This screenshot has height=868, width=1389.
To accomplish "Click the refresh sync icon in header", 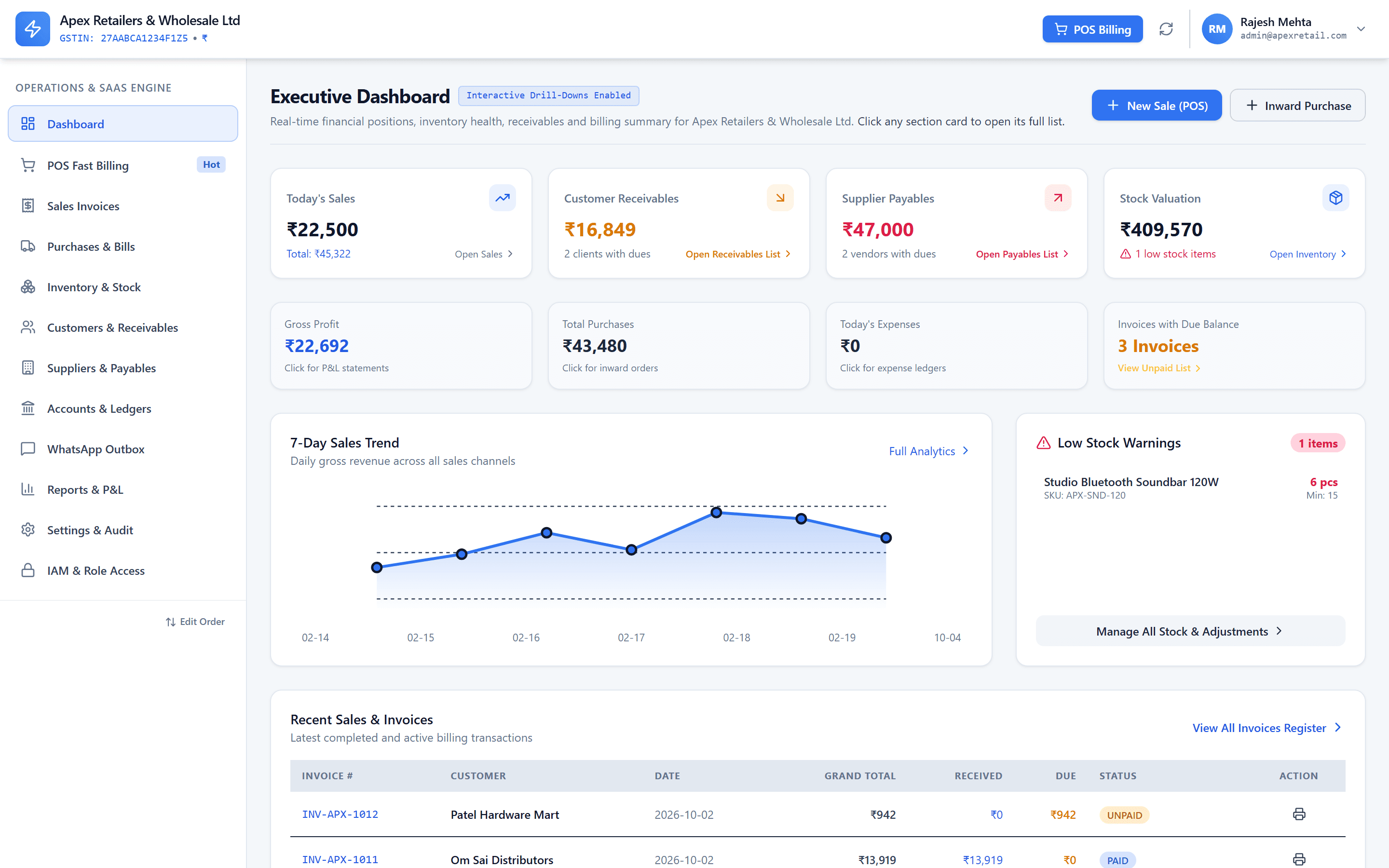I will (x=1166, y=29).
